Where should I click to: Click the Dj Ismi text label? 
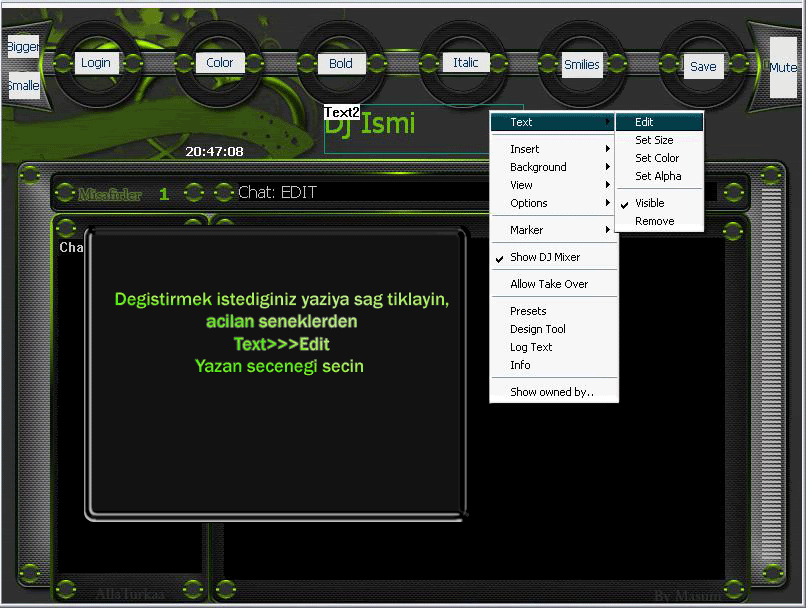[x=368, y=125]
